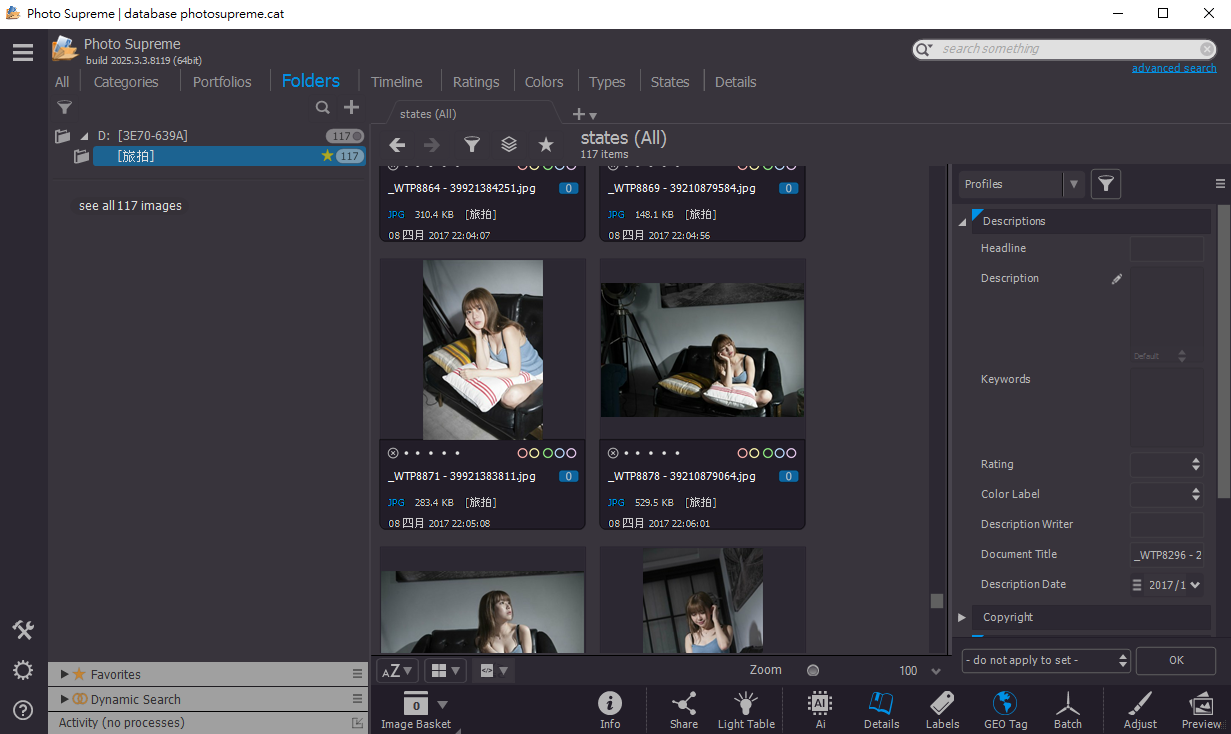Open the Batch tool
This screenshot has height=734, width=1231.
coord(1067,709)
